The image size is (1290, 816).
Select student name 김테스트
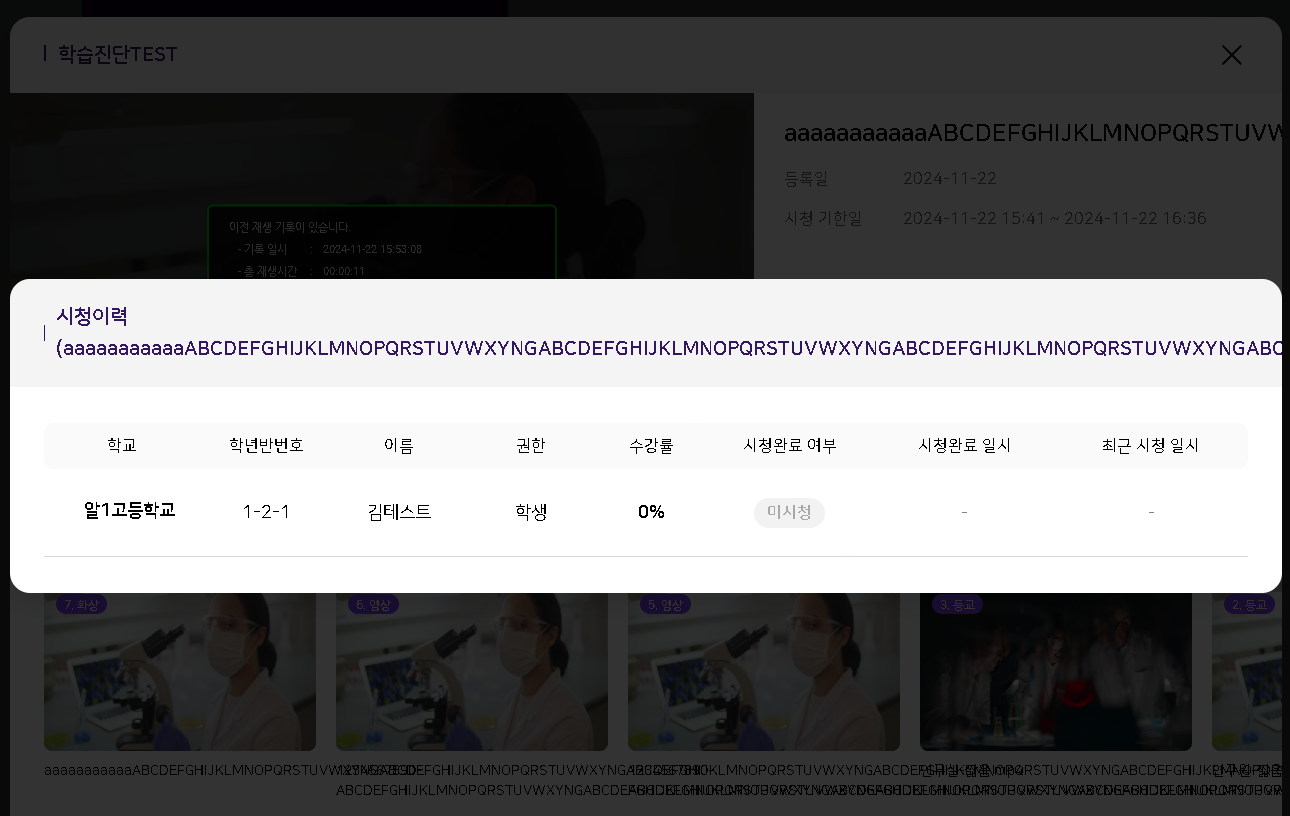(x=399, y=512)
